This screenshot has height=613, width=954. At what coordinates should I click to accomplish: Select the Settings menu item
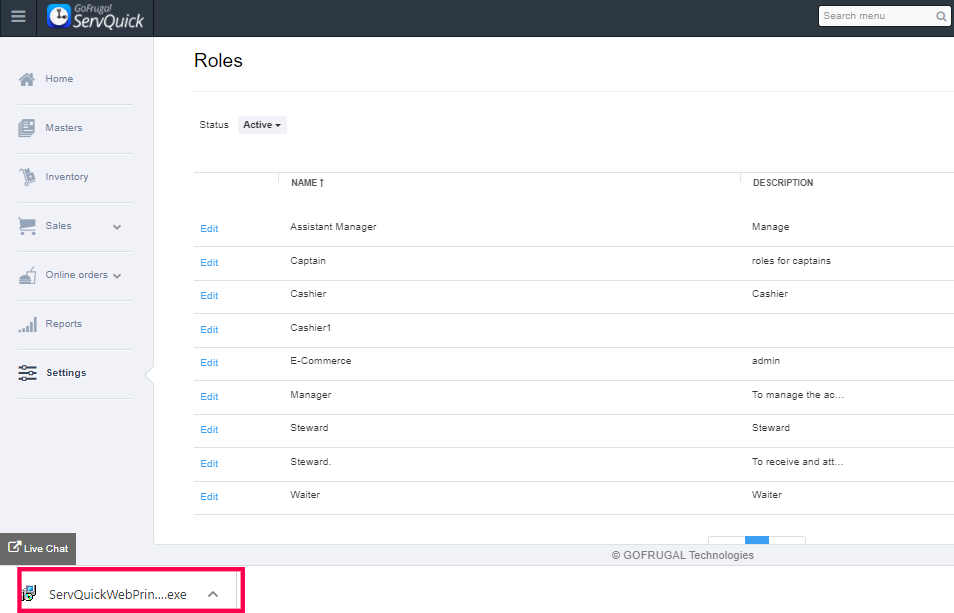pos(66,373)
